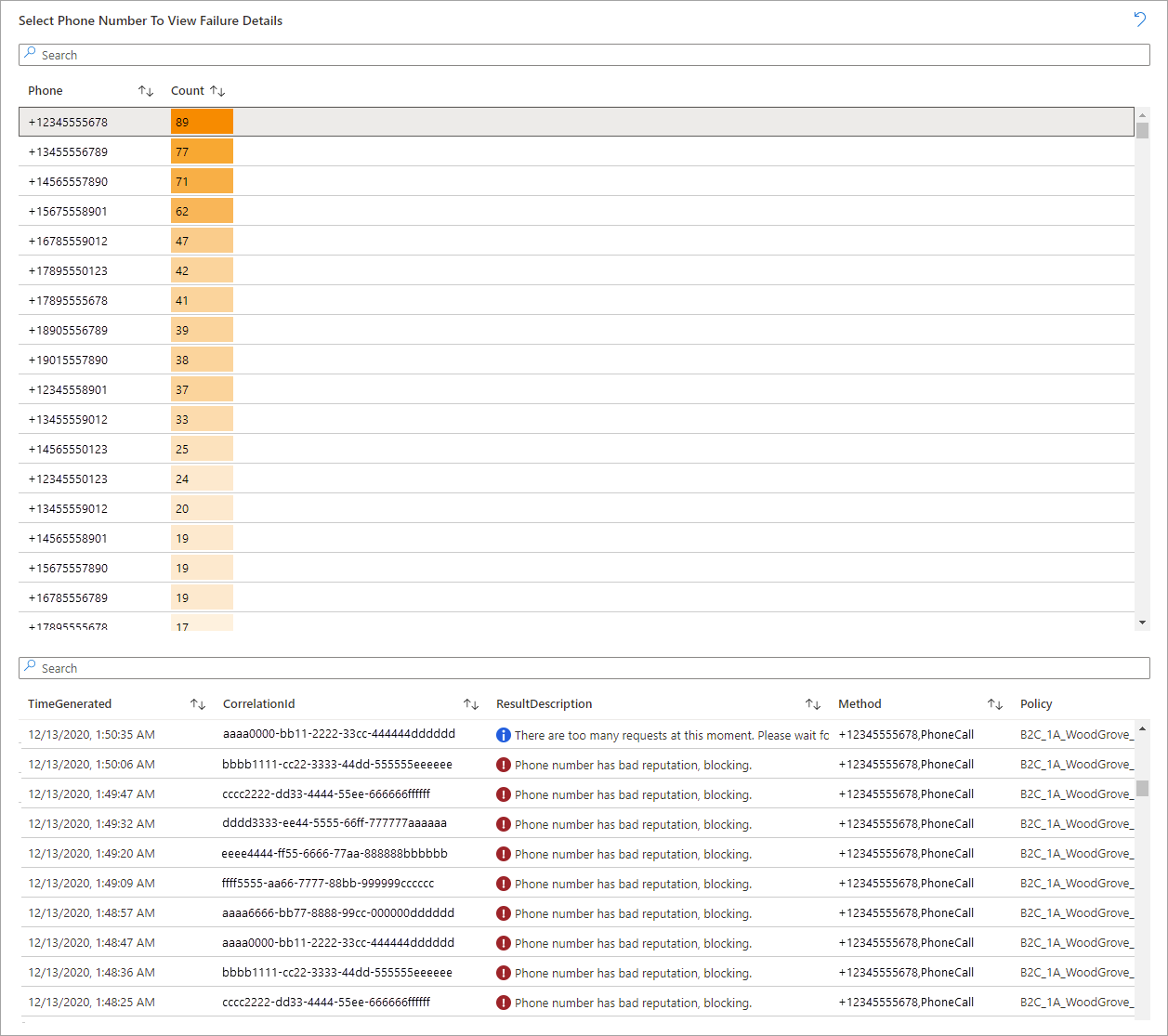Viewport: 1168px width, 1036px height.
Task: Select phone number +18905556789
Action: 68,330
